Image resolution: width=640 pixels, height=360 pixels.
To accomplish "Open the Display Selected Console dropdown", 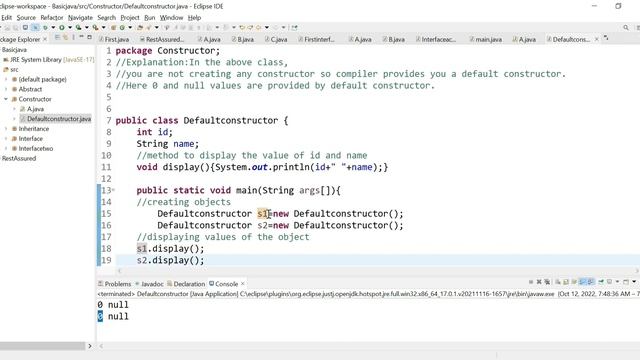I will click(x=617, y=282).
